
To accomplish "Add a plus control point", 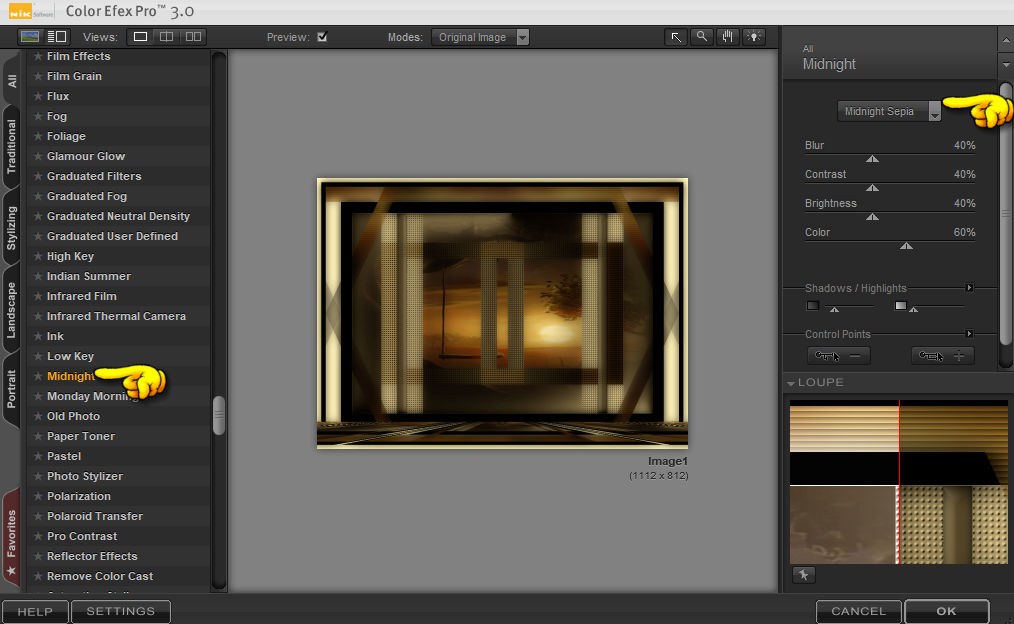I will 942,356.
